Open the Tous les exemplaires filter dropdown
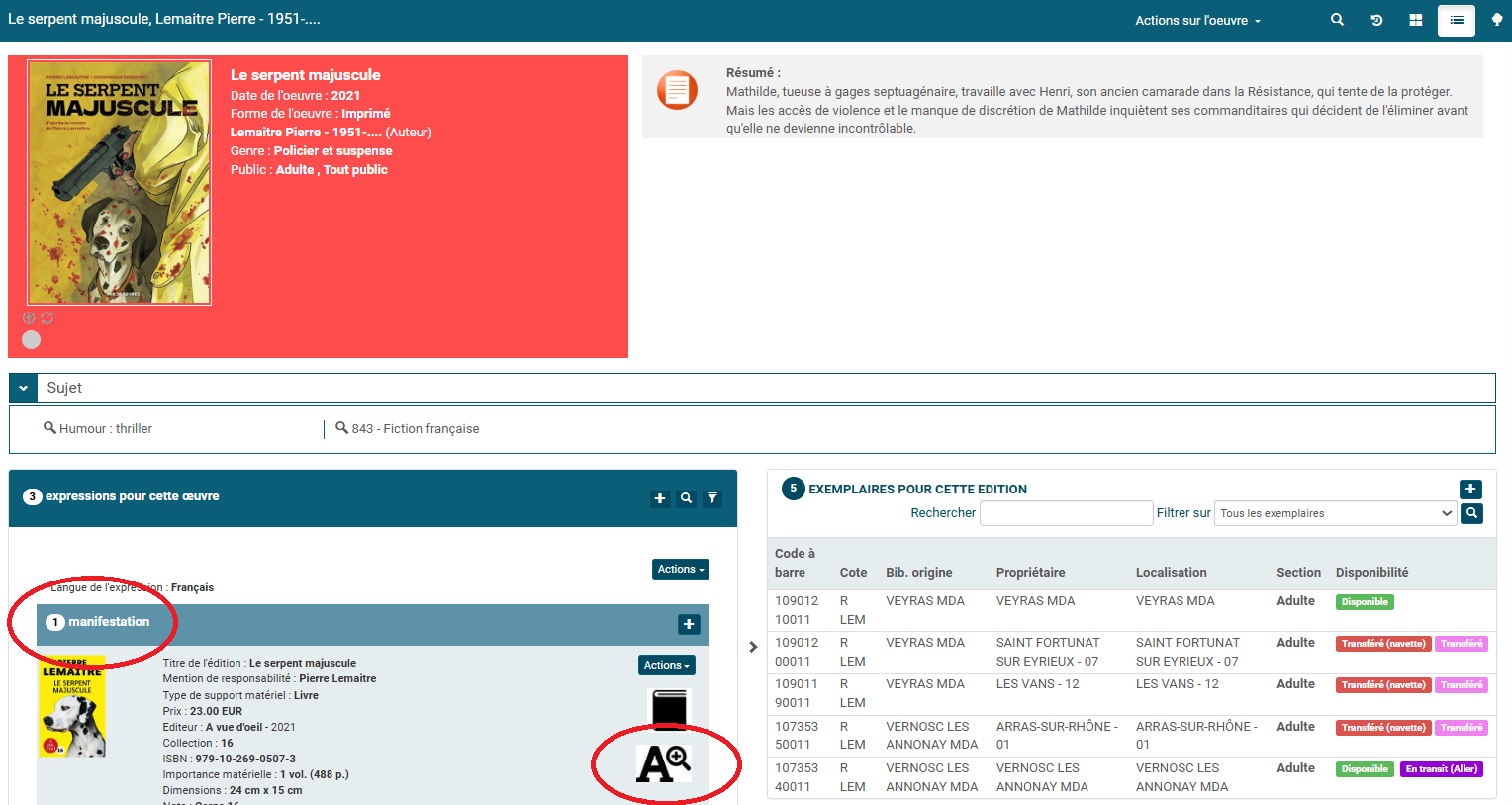This screenshot has width=1512, height=805. click(x=1335, y=513)
